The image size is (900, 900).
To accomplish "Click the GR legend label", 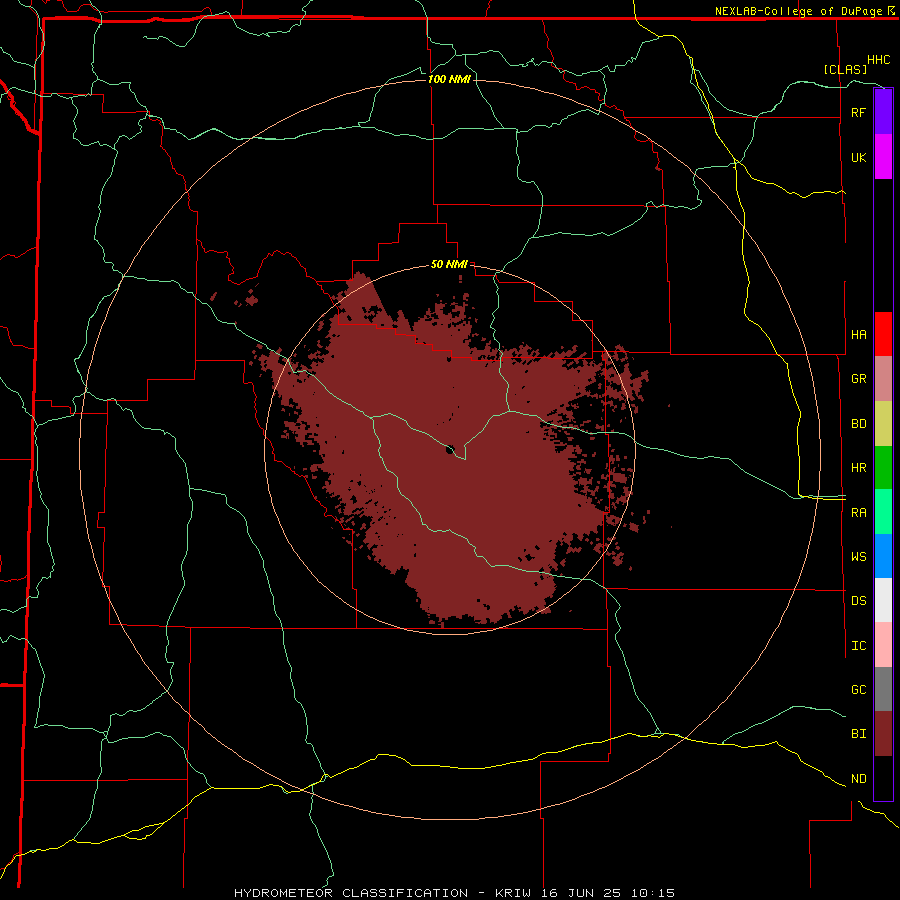I will (x=858, y=379).
